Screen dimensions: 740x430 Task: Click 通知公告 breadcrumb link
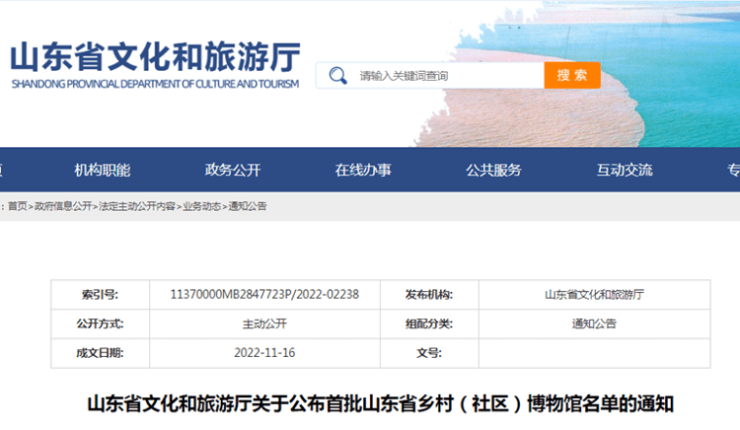click(248, 206)
